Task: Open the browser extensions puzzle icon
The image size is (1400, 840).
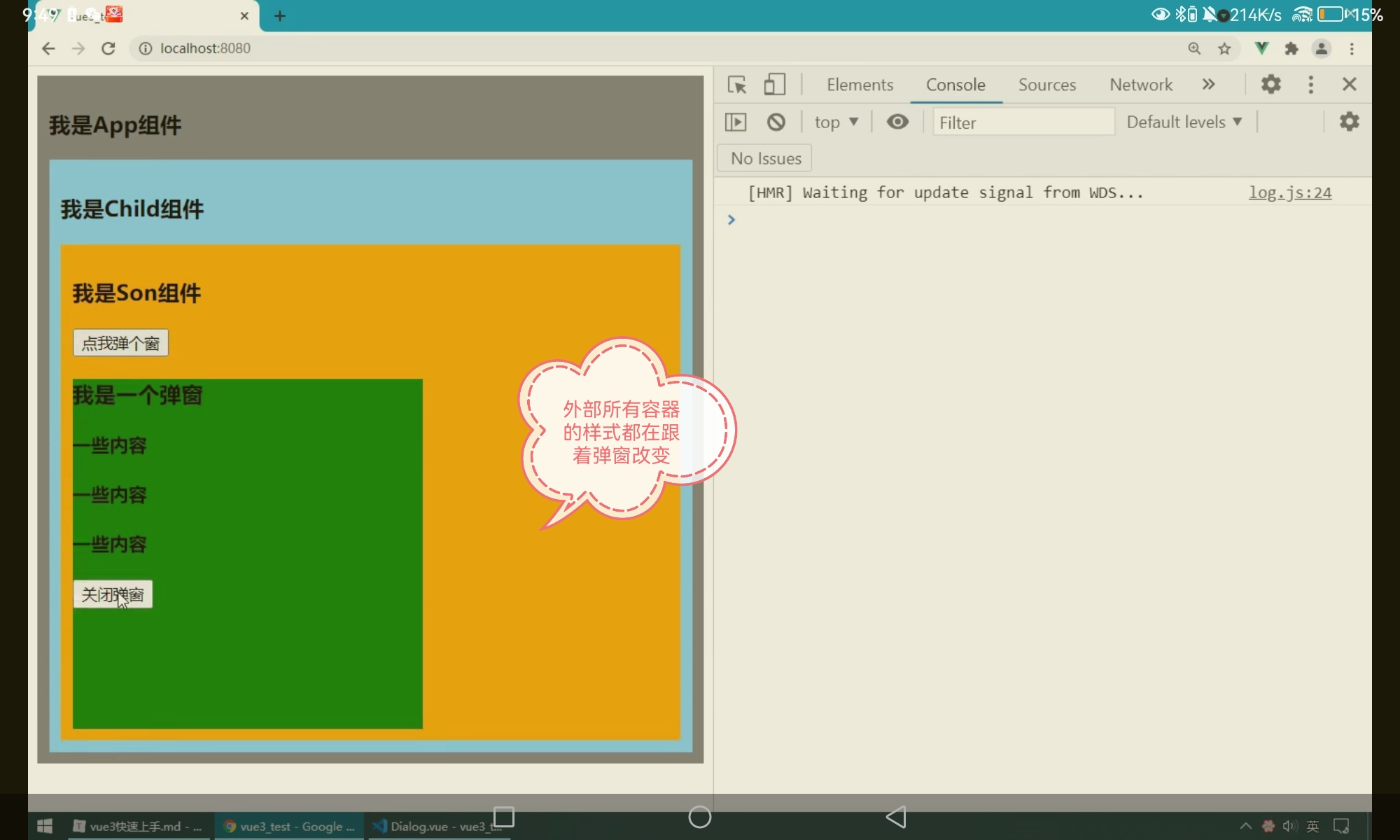Action: point(1291,48)
